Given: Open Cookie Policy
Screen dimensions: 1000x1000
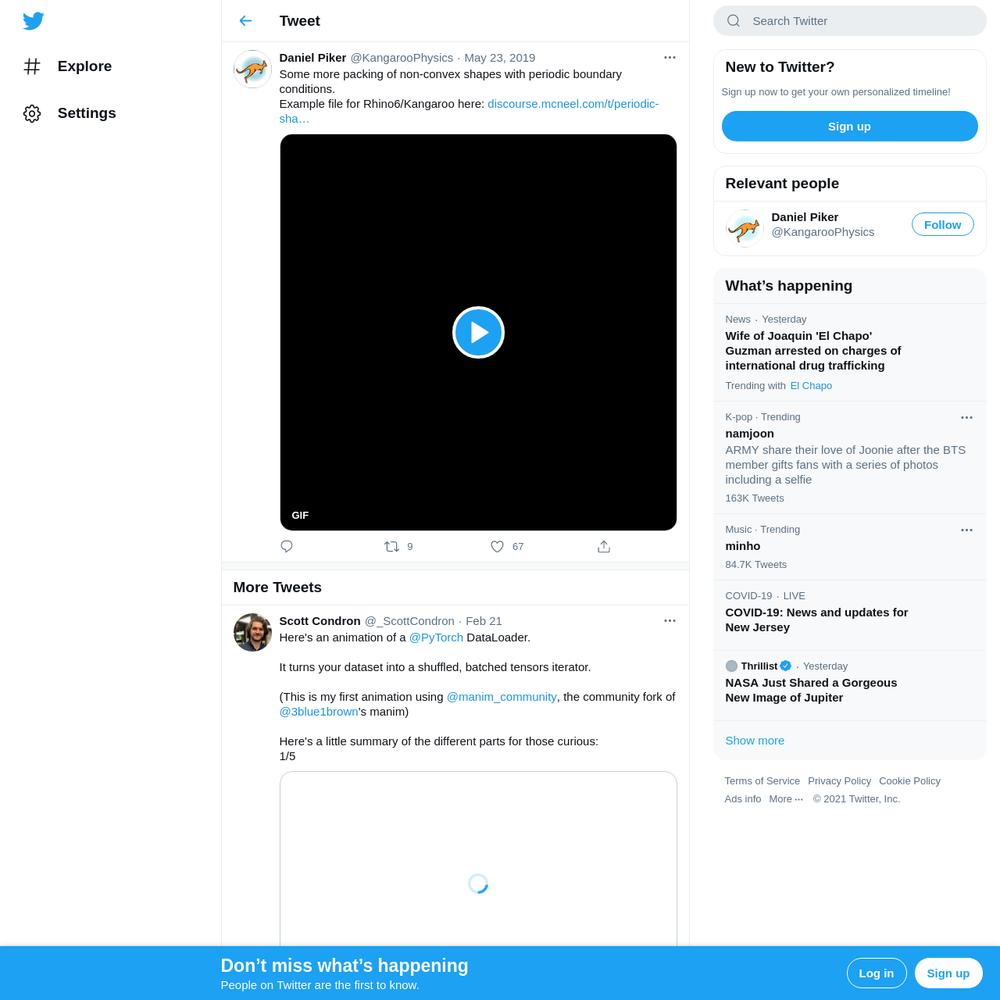Looking at the screenshot, I should click(909, 781).
